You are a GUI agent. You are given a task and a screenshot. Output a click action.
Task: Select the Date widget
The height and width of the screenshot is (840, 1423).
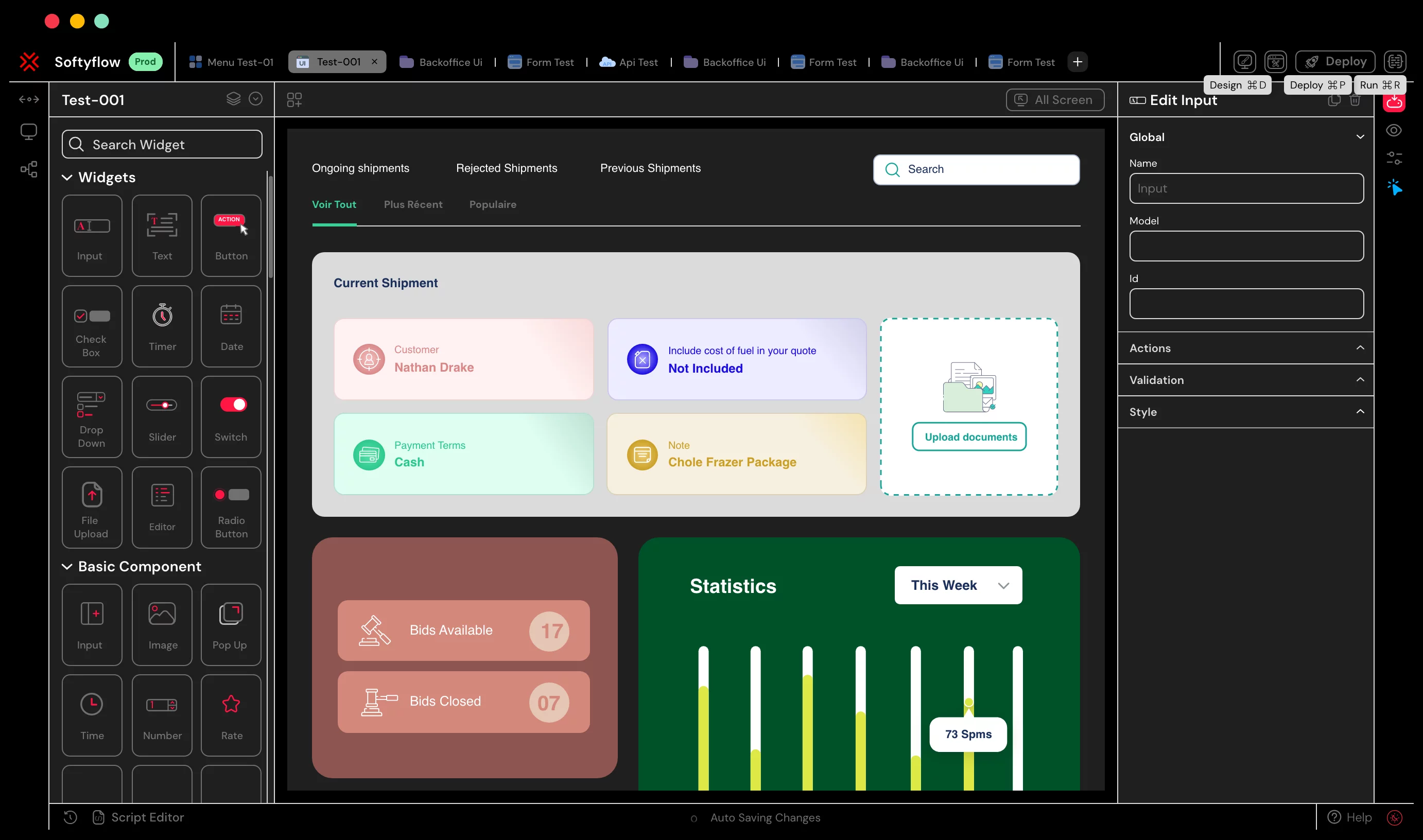click(231, 326)
